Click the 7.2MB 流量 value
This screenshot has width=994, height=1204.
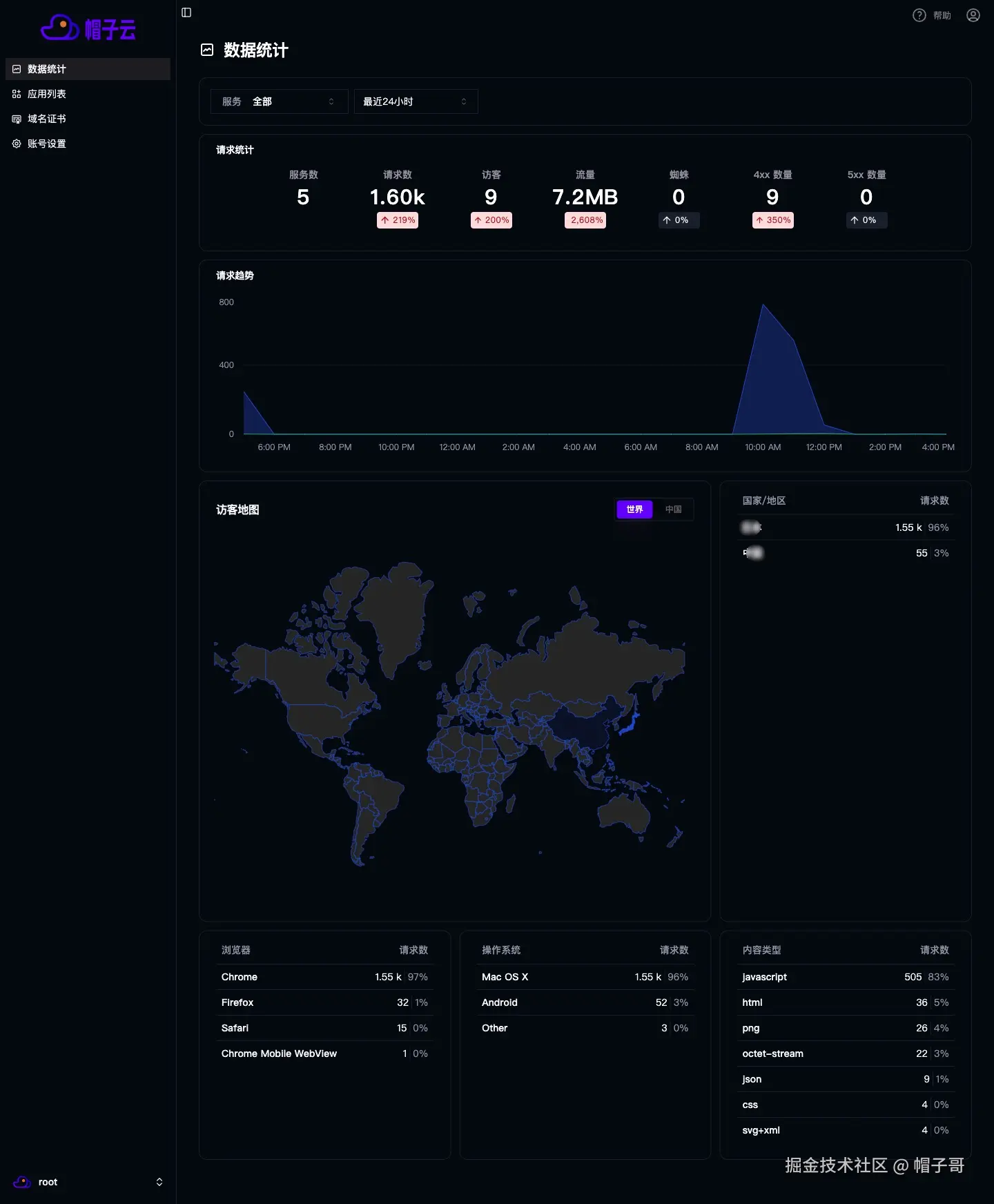585,197
